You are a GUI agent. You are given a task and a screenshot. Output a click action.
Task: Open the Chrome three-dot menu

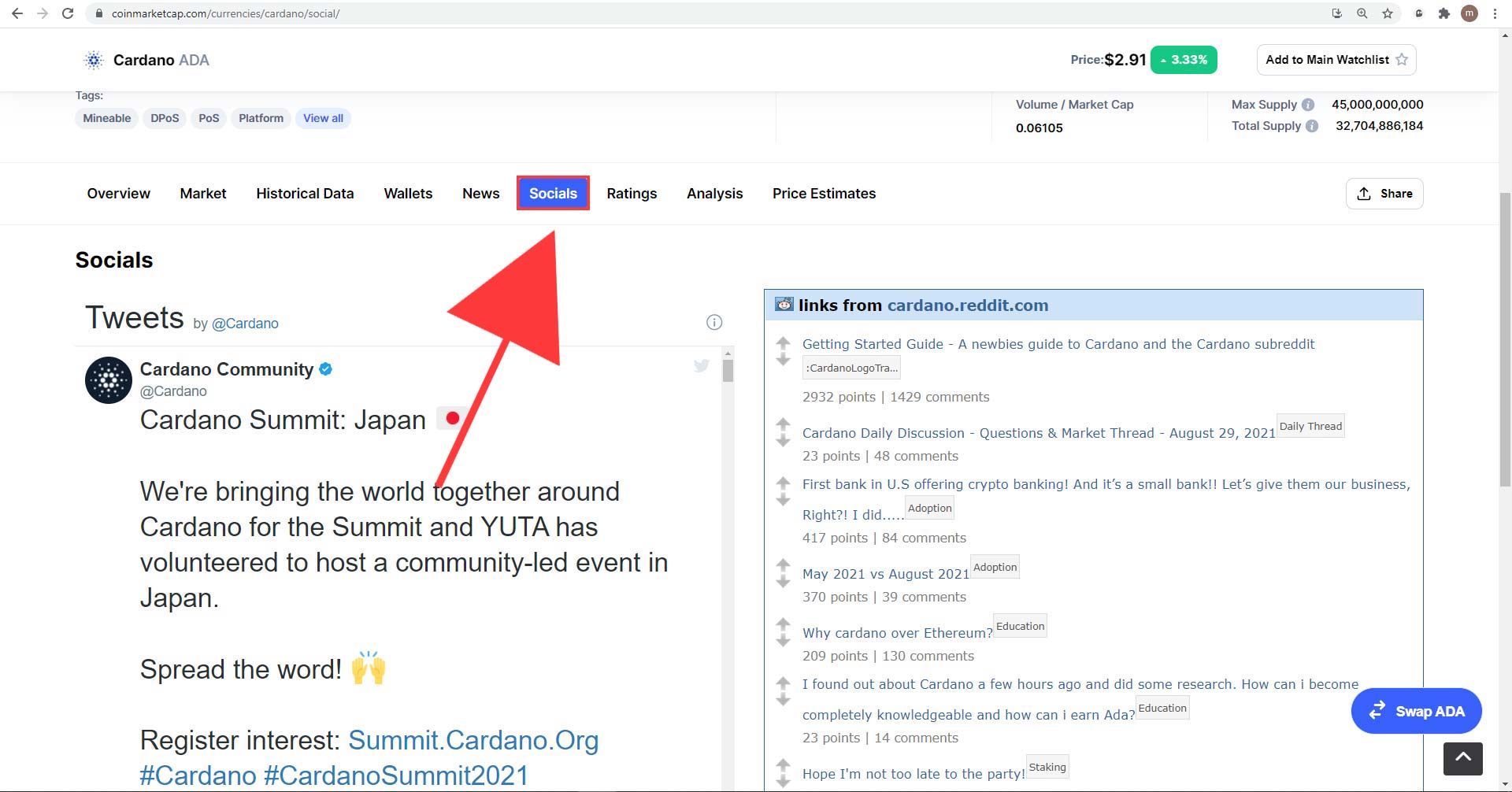1495,13
